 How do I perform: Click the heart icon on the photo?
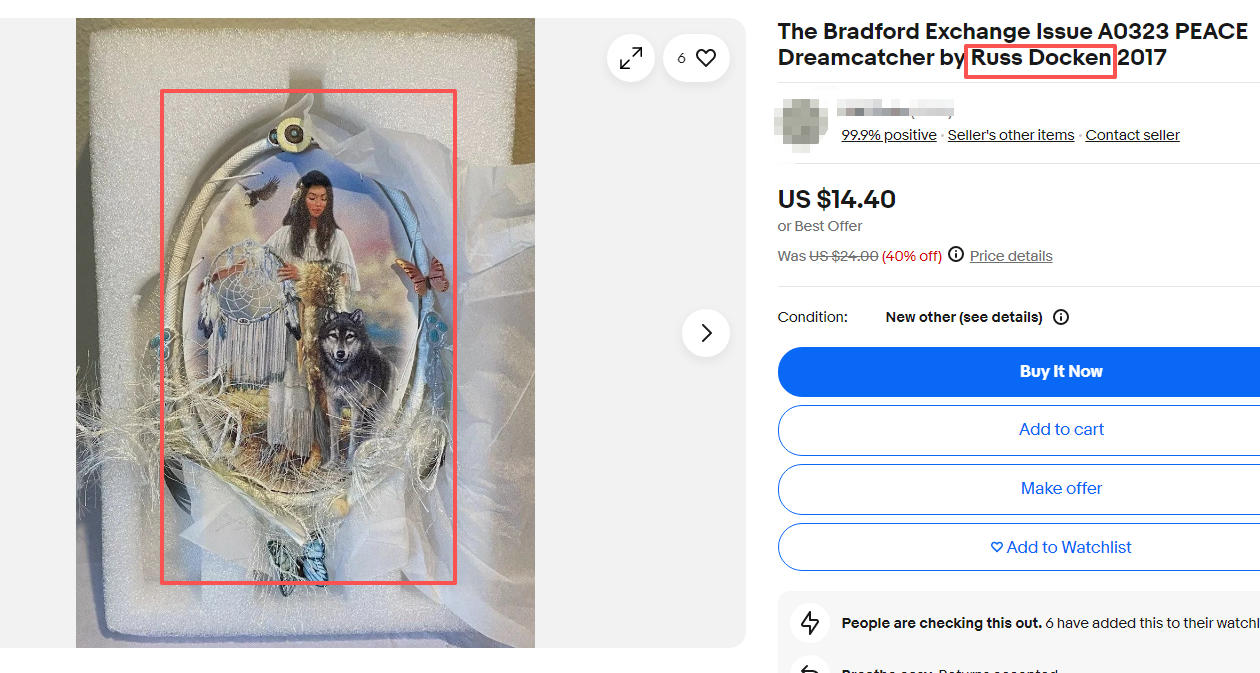(706, 59)
